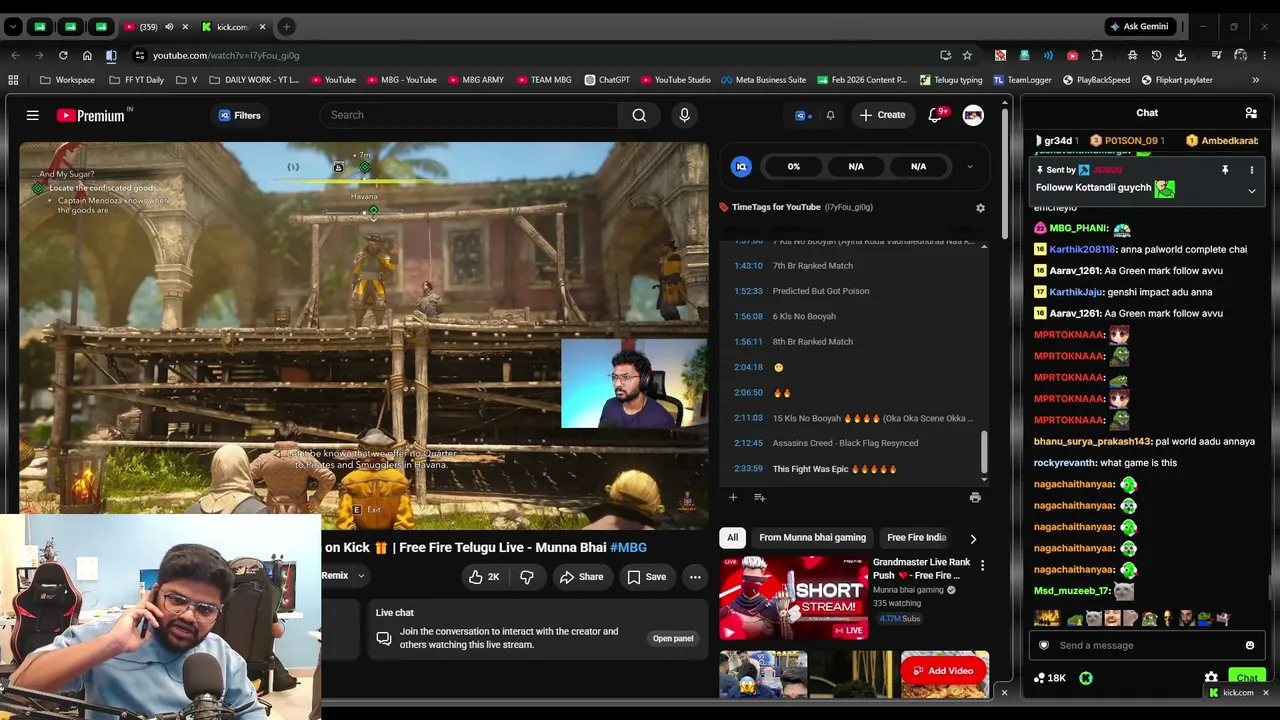Open YouTube notifications bell
This screenshot has width=1280, height=720.
935,115
